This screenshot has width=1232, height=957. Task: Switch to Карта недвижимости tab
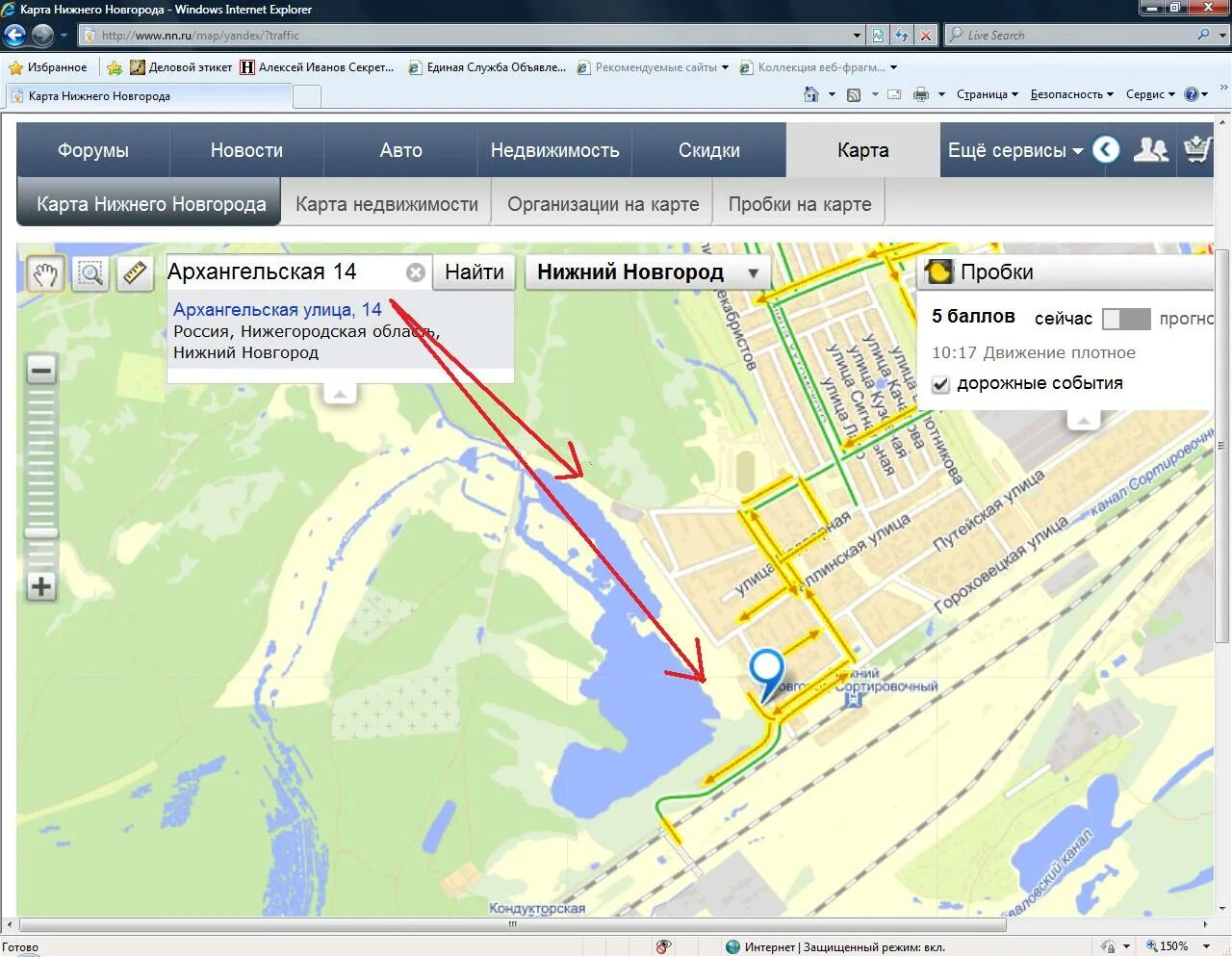click(x=387, y=204)
